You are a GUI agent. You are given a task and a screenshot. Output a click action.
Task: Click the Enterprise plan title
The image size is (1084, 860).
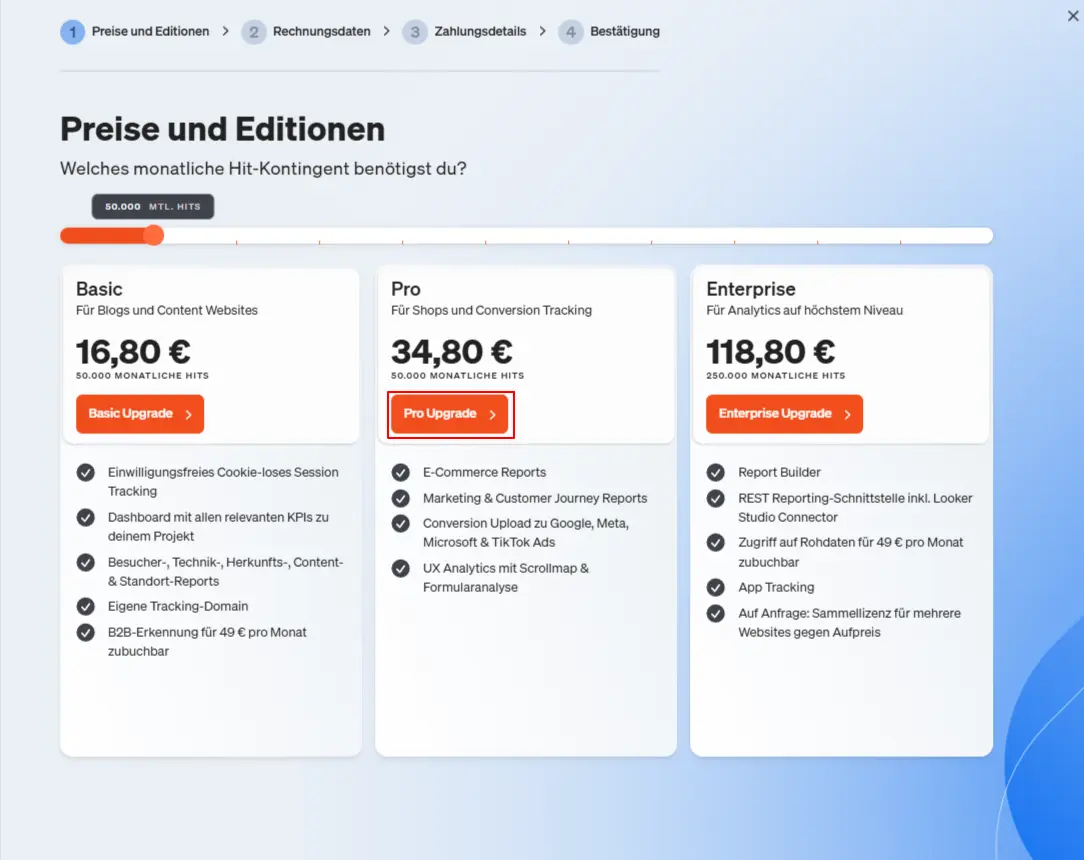pyautogui.click(x=751, y=289)
